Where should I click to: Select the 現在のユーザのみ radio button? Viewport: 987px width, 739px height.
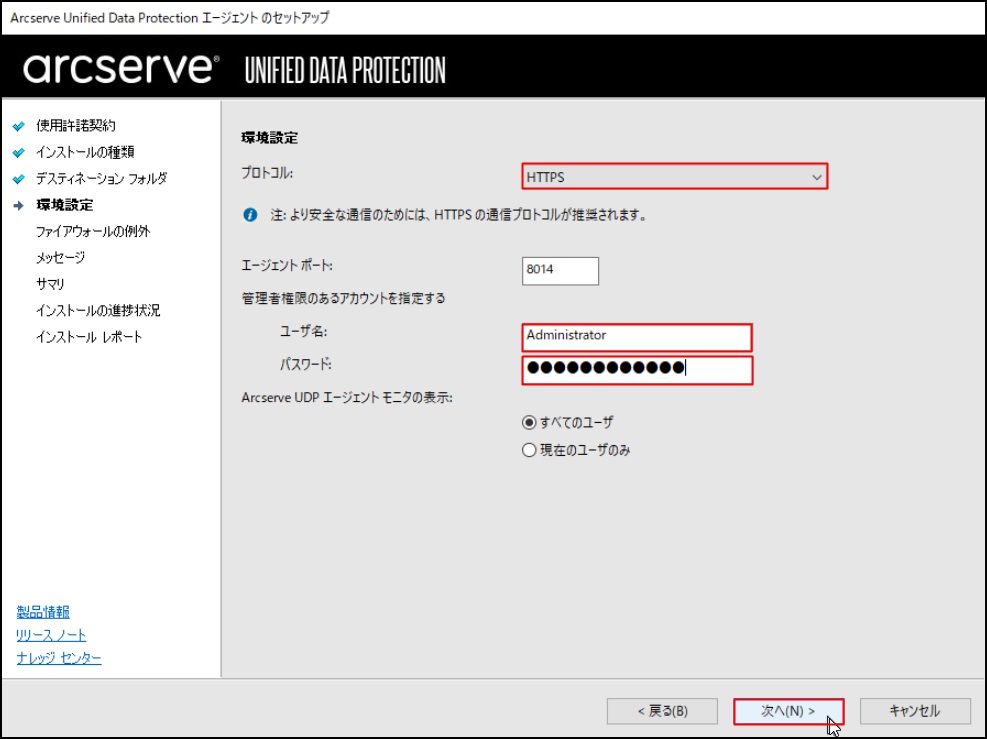pyautogui.click(x=529, y=450)
